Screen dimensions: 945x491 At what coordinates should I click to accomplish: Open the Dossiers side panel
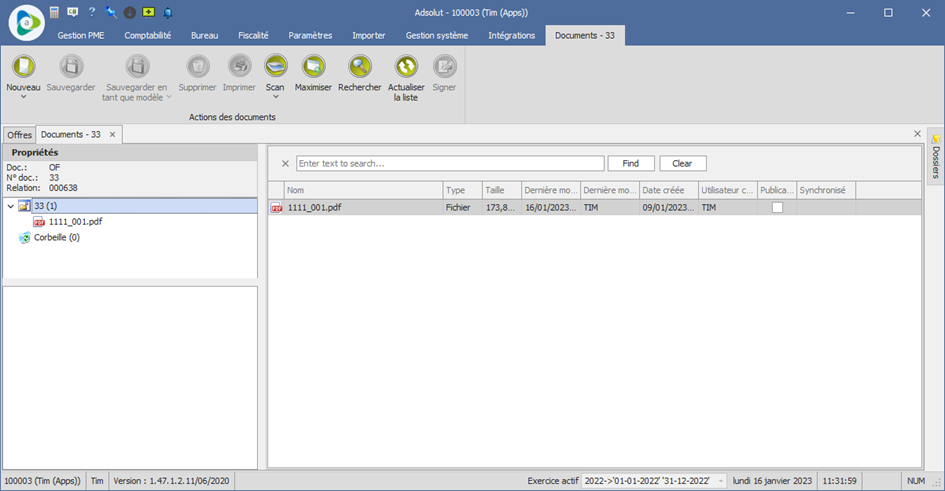936,156
